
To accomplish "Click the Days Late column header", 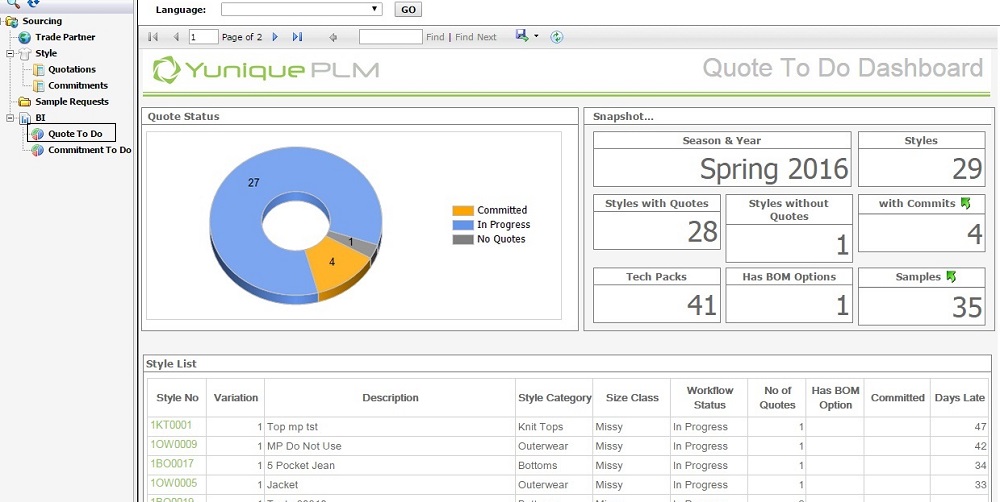I will click(x=960, y=397).
